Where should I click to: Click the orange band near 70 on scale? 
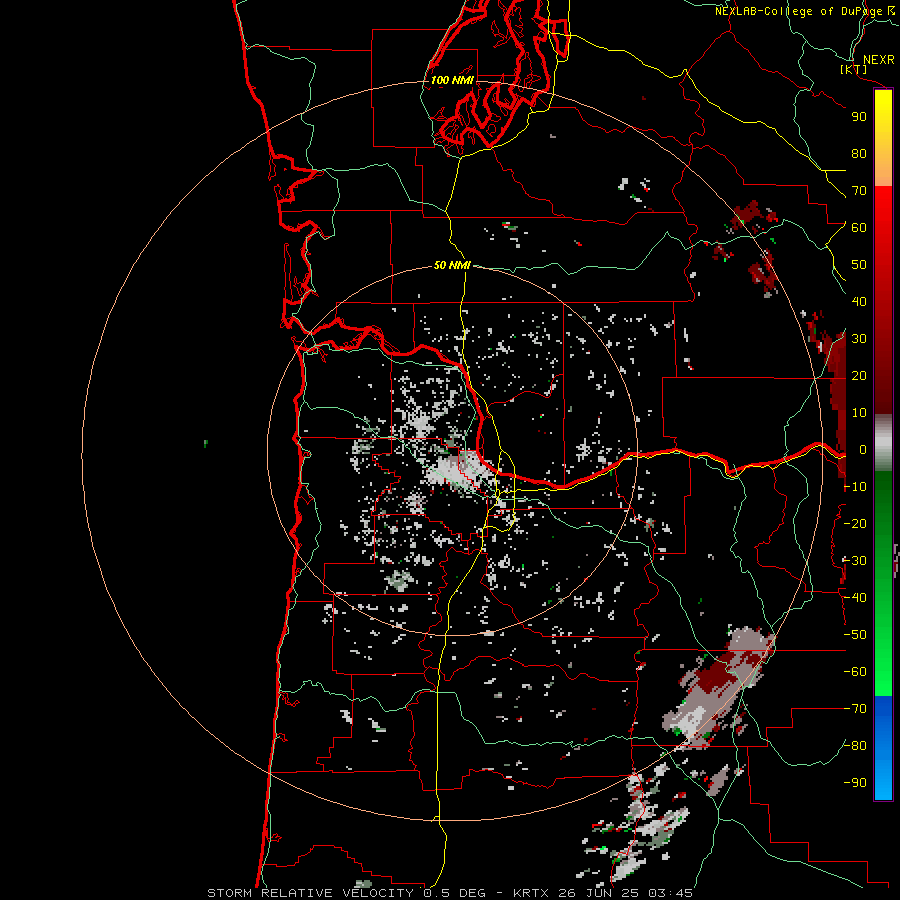(x=883, y=170)
